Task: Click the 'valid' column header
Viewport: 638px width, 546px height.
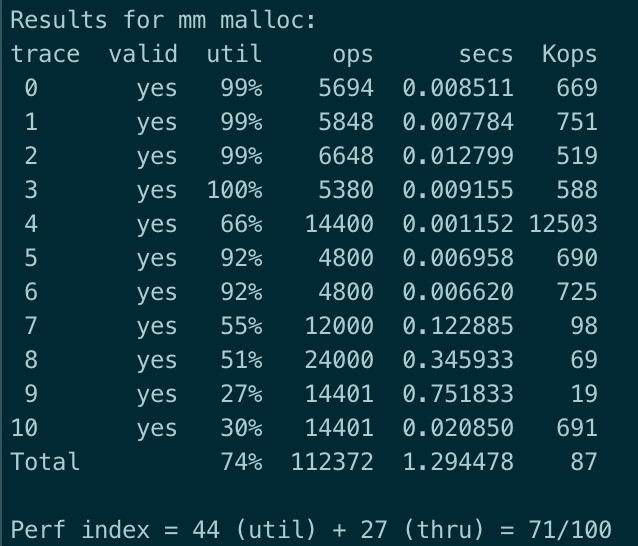Action: tap(143, 54)
